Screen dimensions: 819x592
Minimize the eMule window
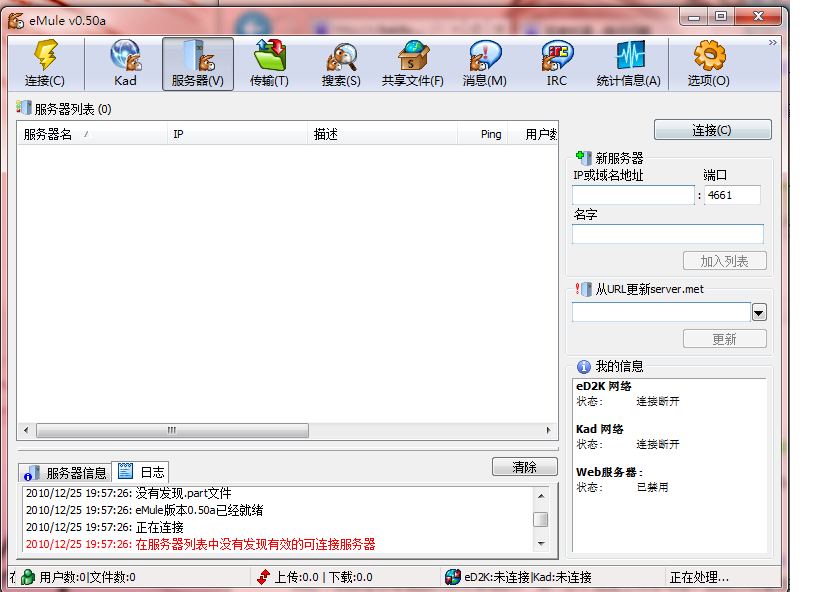coord(694,17)
